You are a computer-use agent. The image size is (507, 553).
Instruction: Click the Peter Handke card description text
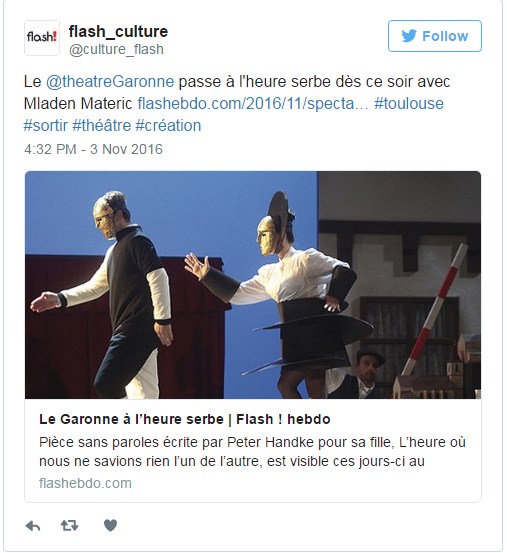coord(252,452)
